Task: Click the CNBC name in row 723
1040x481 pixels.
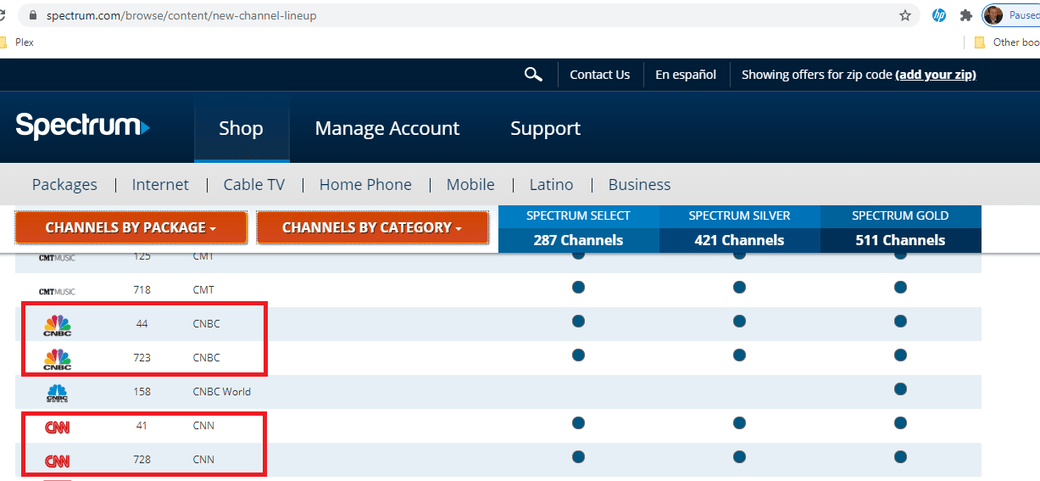Action: 206,358
